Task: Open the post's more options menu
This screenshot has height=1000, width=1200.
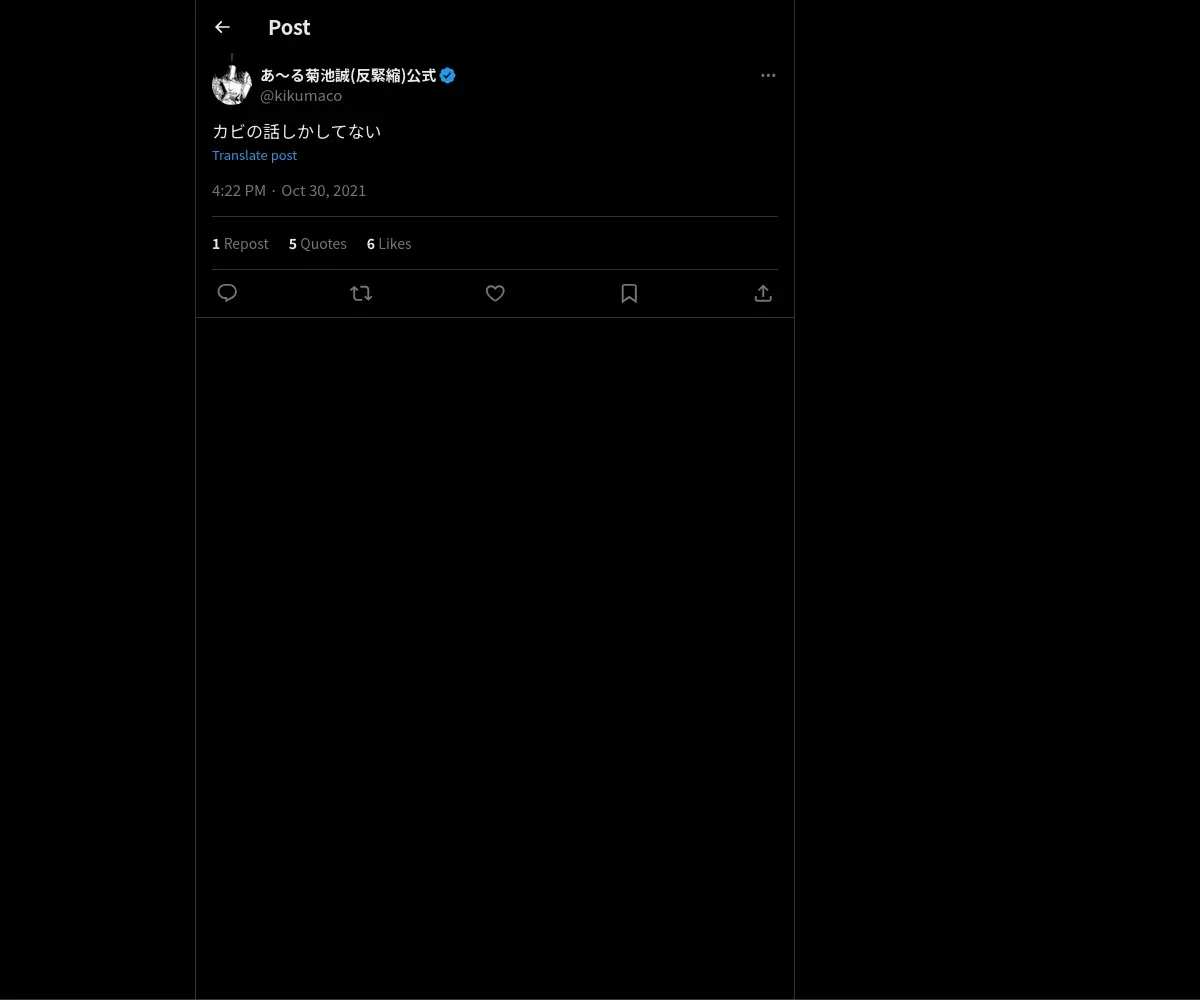Action: tap(768, 76)
